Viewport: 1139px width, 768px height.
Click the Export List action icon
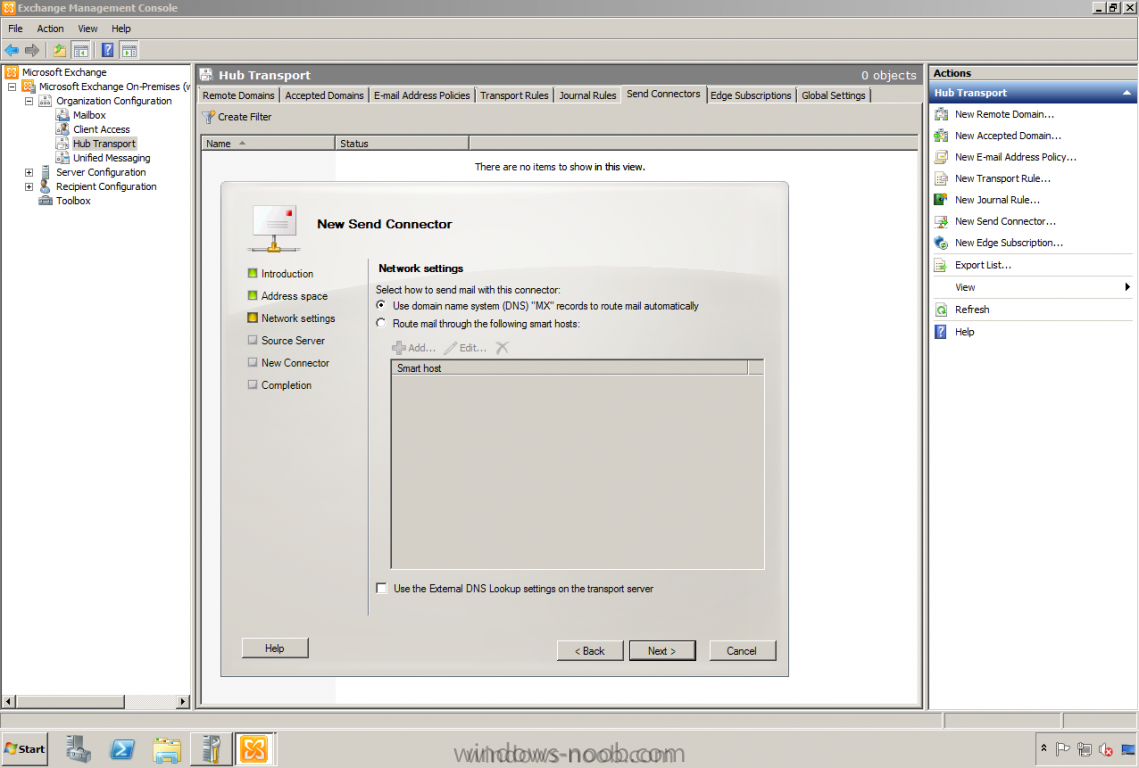[x=941, y=265]
